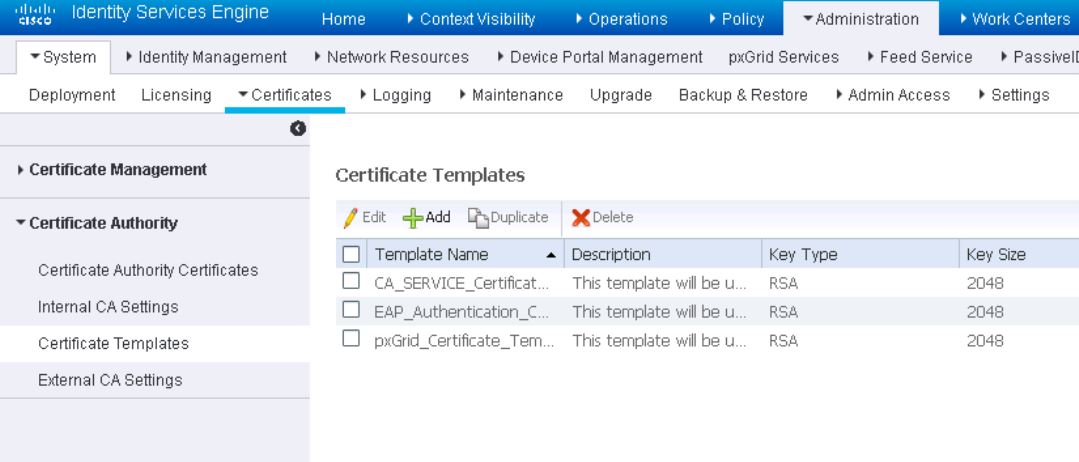
Task: Open pxGrid_Certificate_Tem... template name
Action: 464,342
